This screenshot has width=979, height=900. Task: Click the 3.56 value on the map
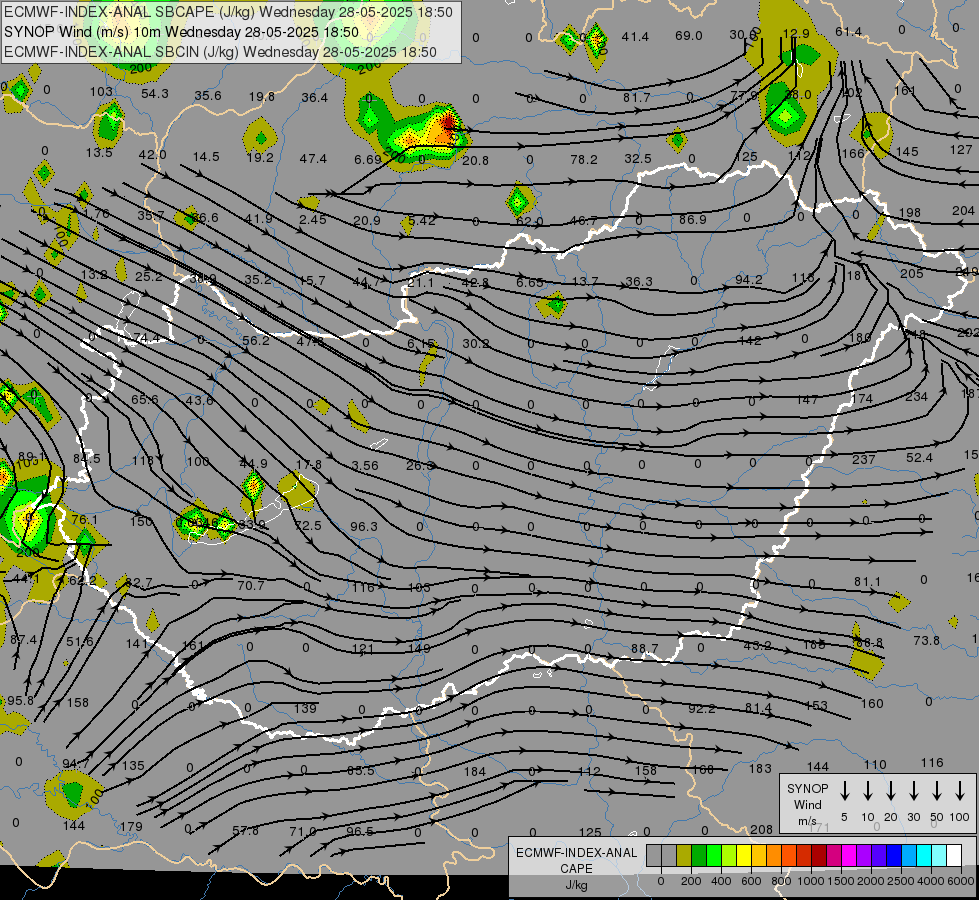tap(365, 465)
